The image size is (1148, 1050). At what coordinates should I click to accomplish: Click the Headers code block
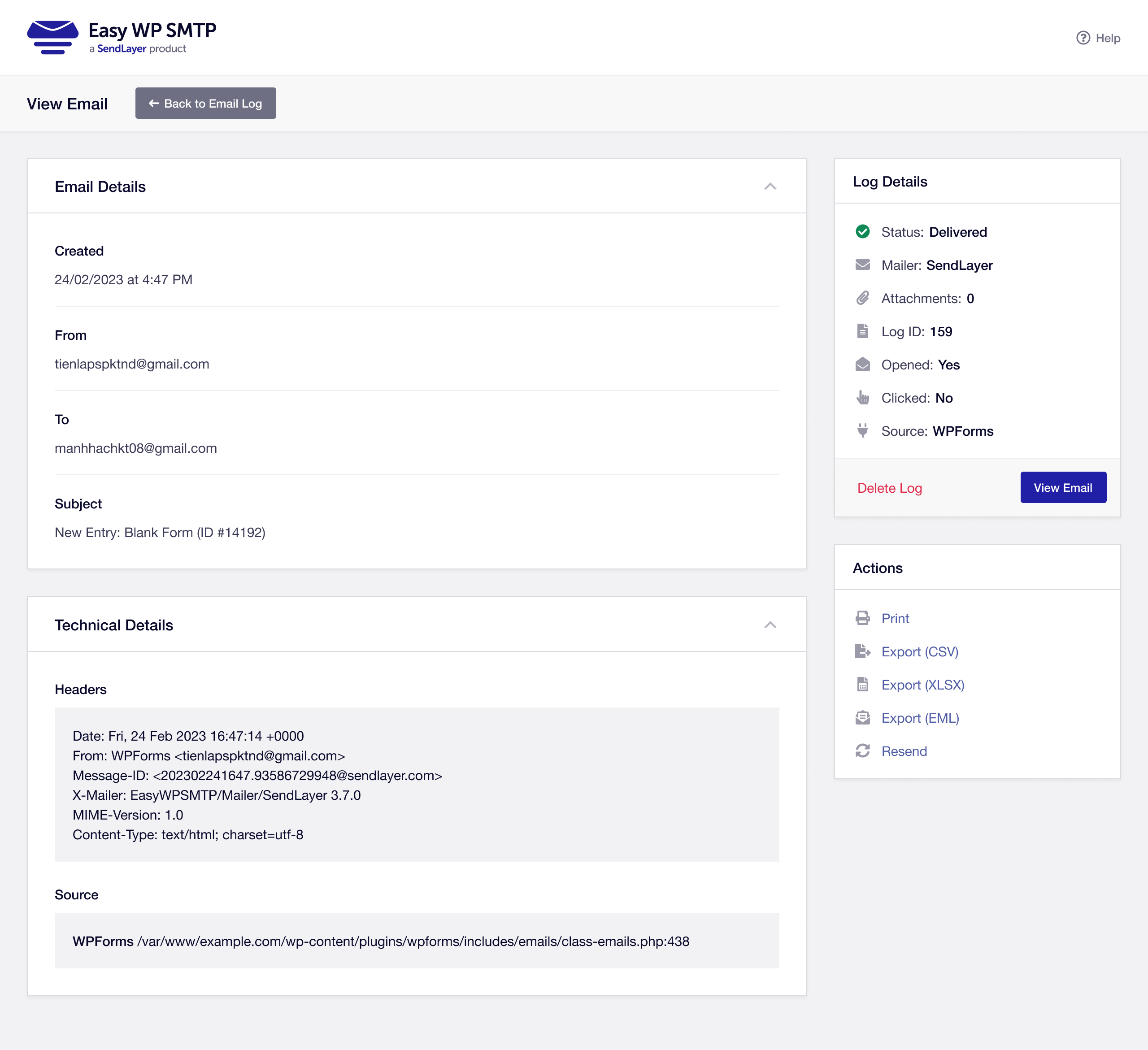click(416, 785)
